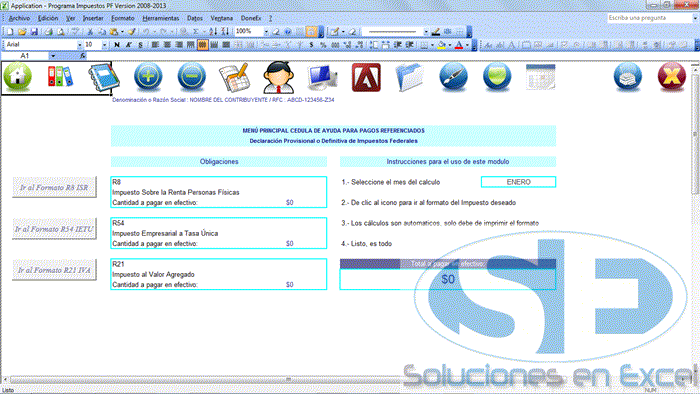Open the Datos menu
Screen dimensions: 700x394
(195, 18)
